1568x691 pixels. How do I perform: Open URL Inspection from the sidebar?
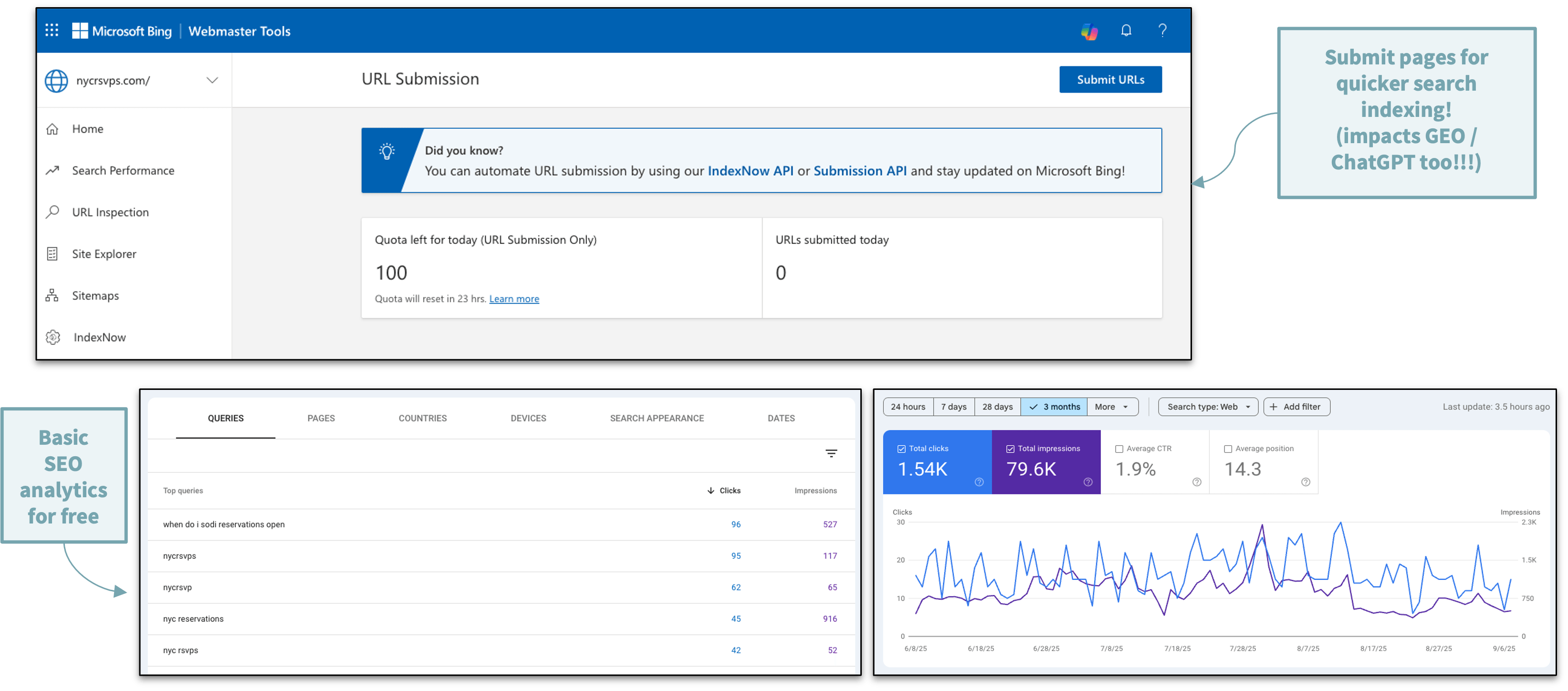point(110,212)
